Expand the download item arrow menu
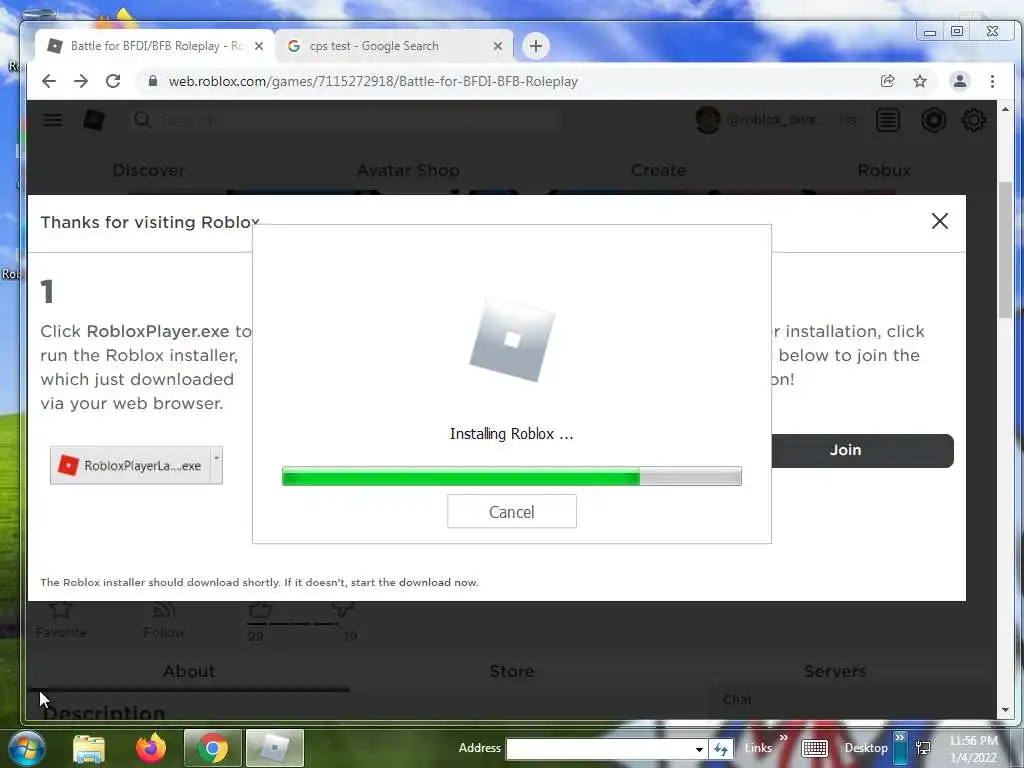The image size is (1024, 768). coord(216,465)
